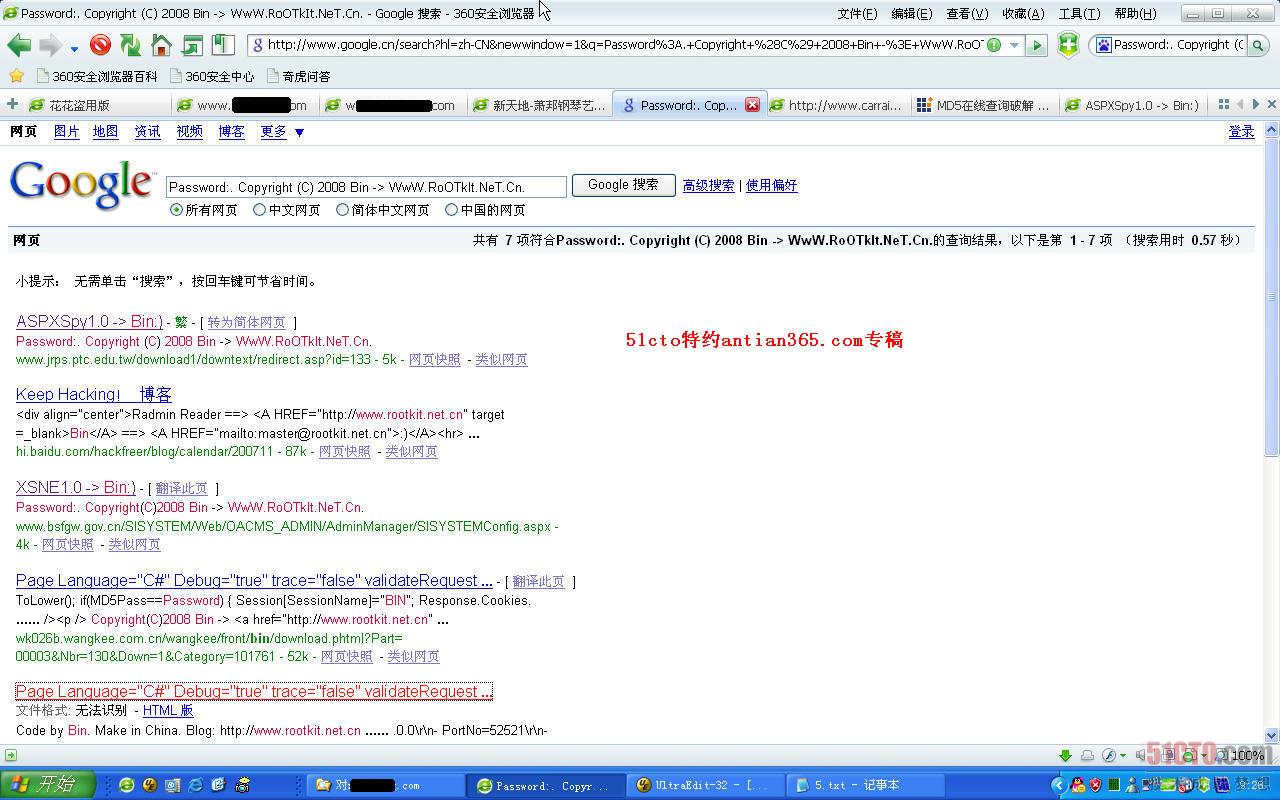The height and width of the screenshot is (800, 1280).
Task: Click the address bar URL field
Action: 624,45
